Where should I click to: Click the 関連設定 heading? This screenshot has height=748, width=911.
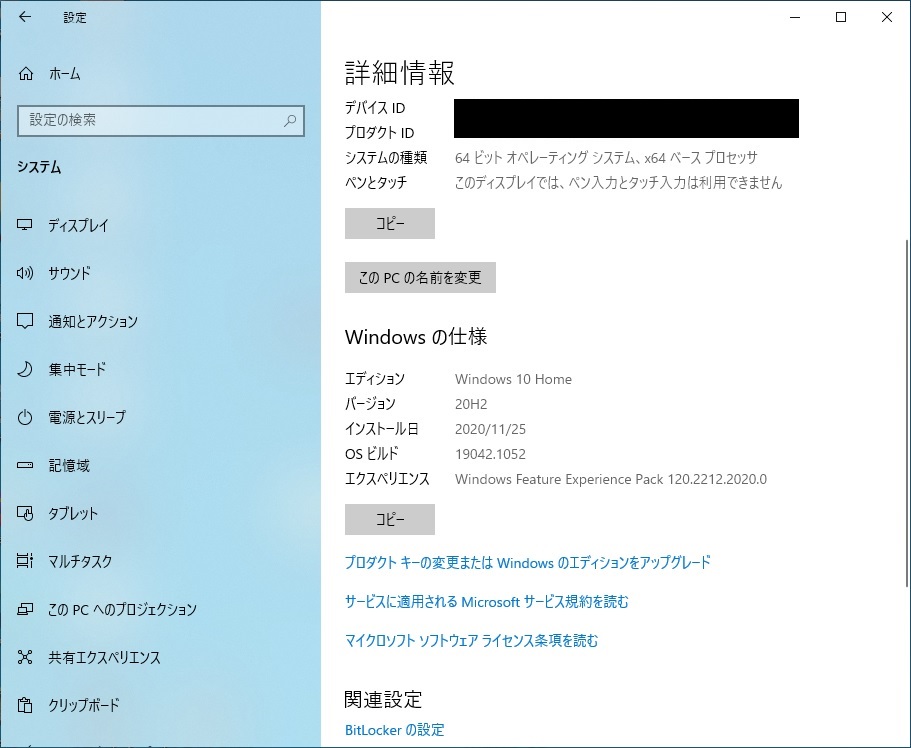pos(383,699)
